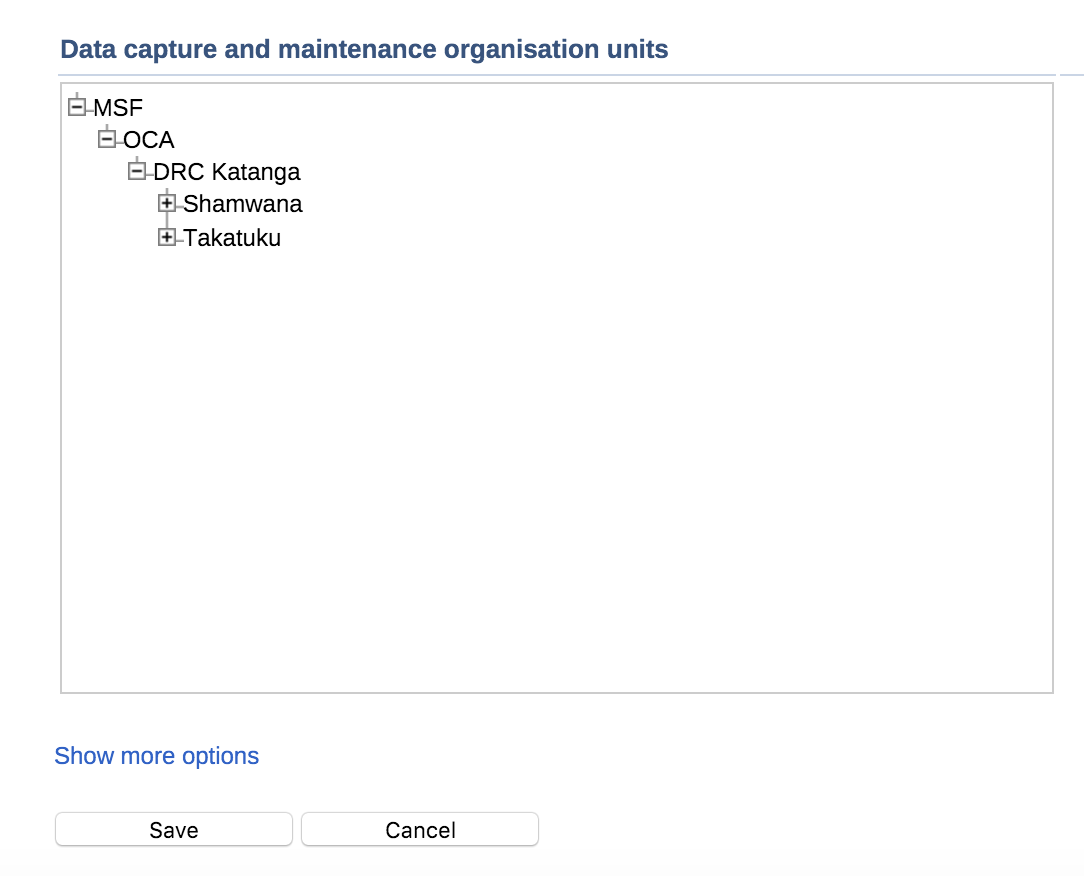Viewport: 1084px width, 876px height.
Task: Expand the Shamwana node
Action: tap(167, 204)
